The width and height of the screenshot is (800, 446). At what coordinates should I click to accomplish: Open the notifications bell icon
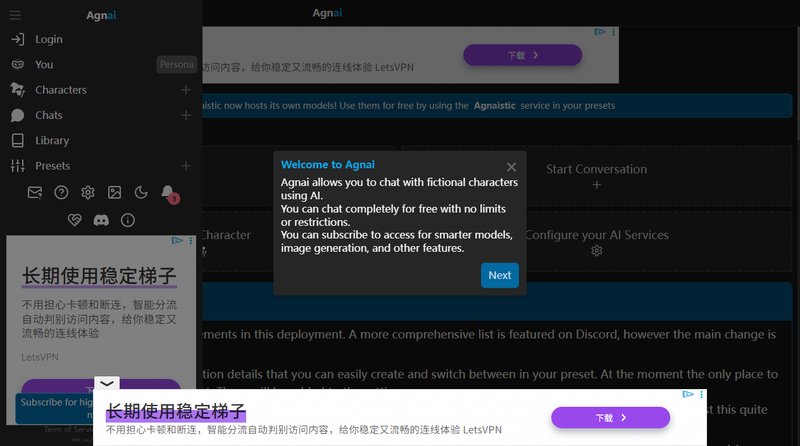coord(167,192)
